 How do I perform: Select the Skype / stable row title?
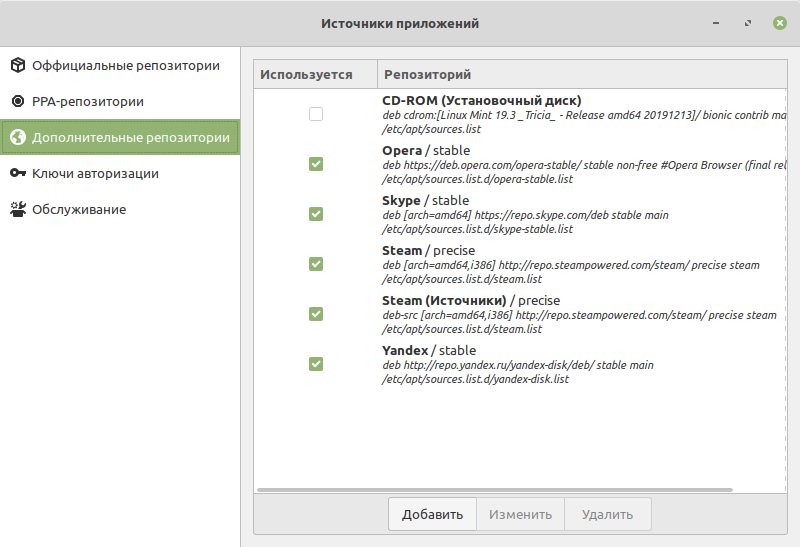tap(426, 201)
